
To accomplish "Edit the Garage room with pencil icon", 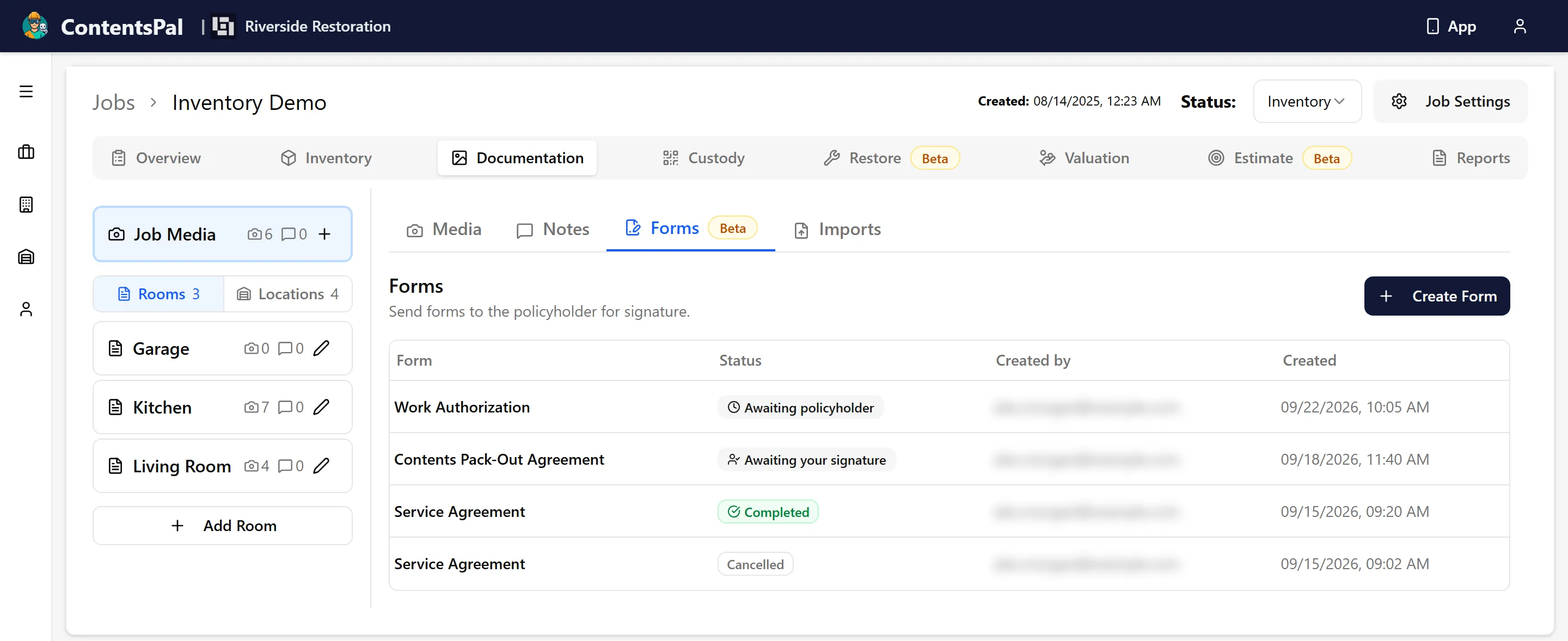I will (321, 348).
